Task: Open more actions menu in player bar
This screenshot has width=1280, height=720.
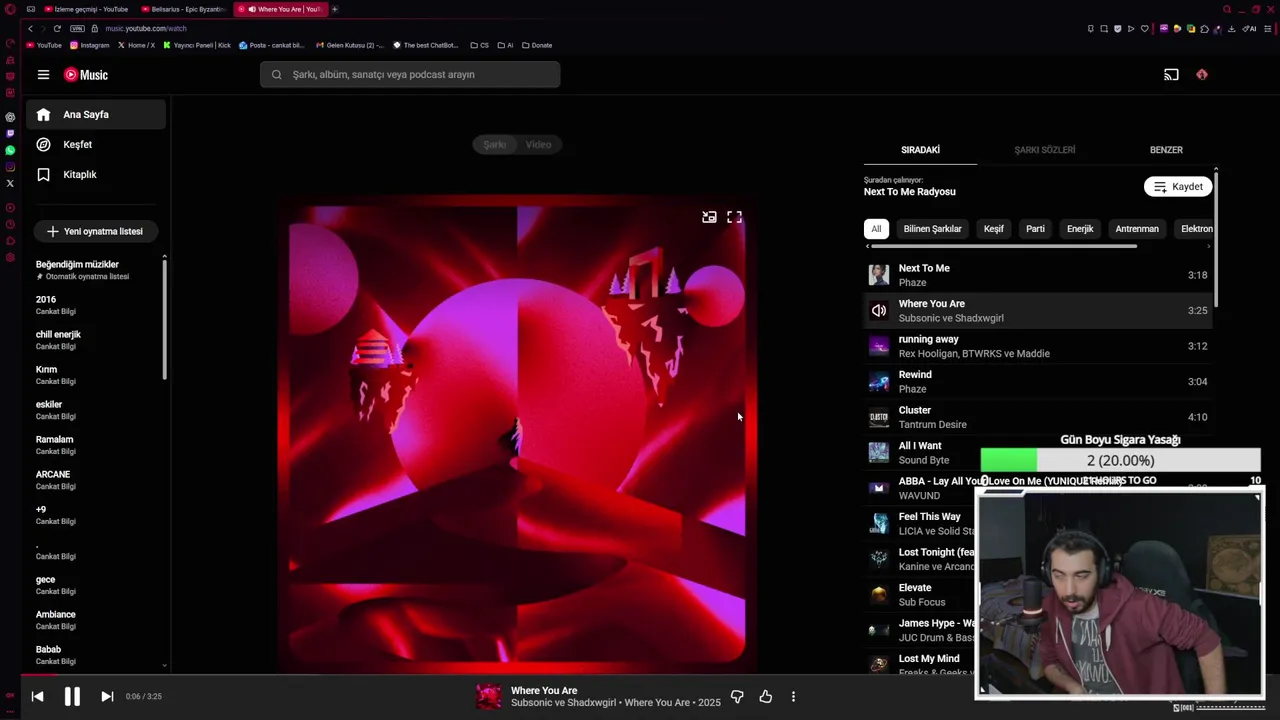Action: (x=793, y=696)
